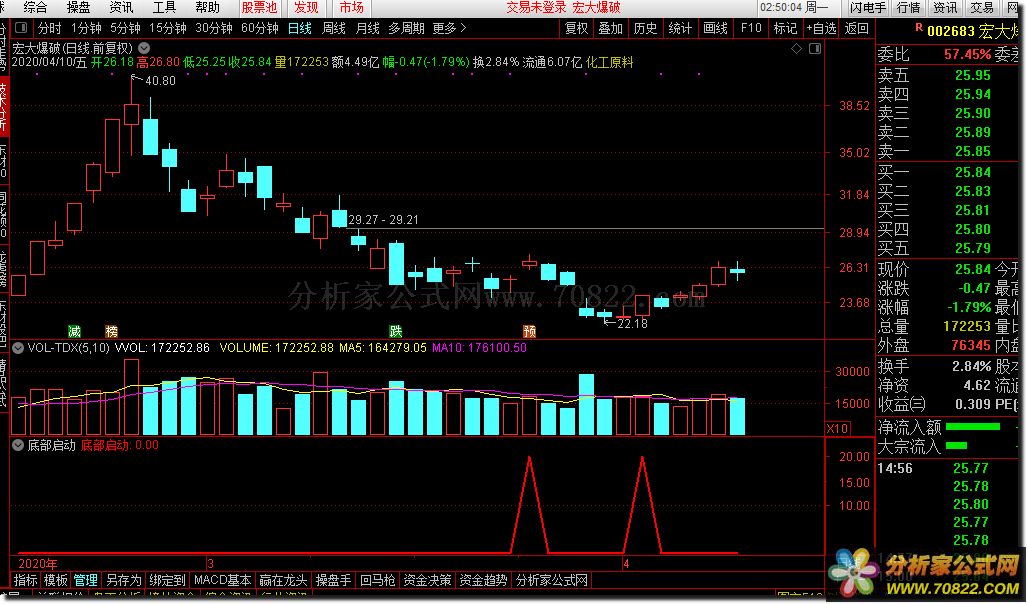This screenshot has height=604, width=1028.
Task: Select the 30分钟 period
Action: [x=214, y=28]
